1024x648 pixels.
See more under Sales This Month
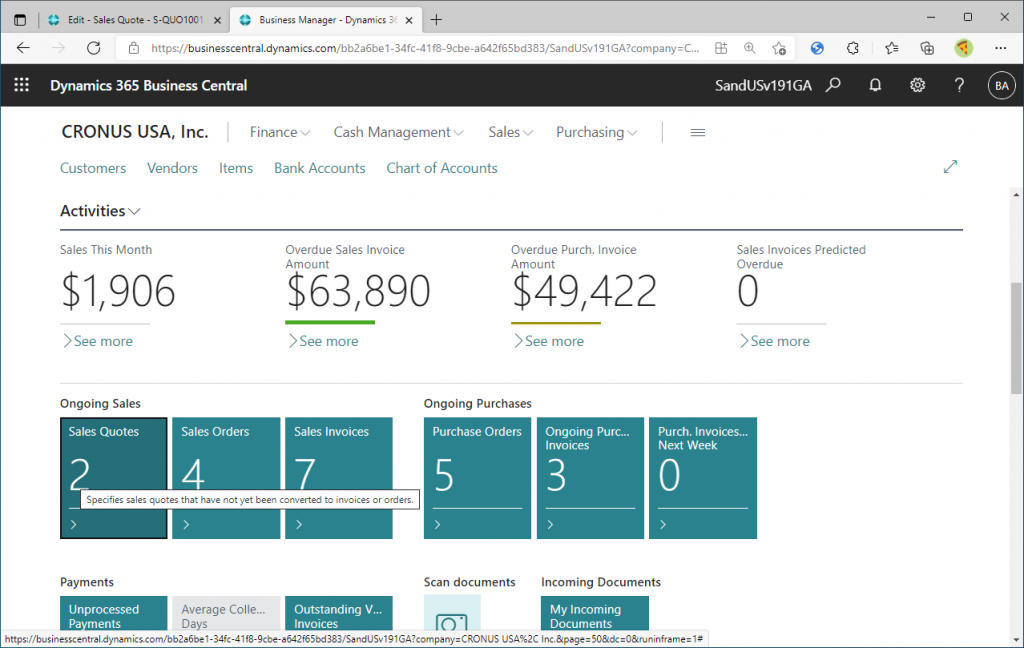(97, 341)
